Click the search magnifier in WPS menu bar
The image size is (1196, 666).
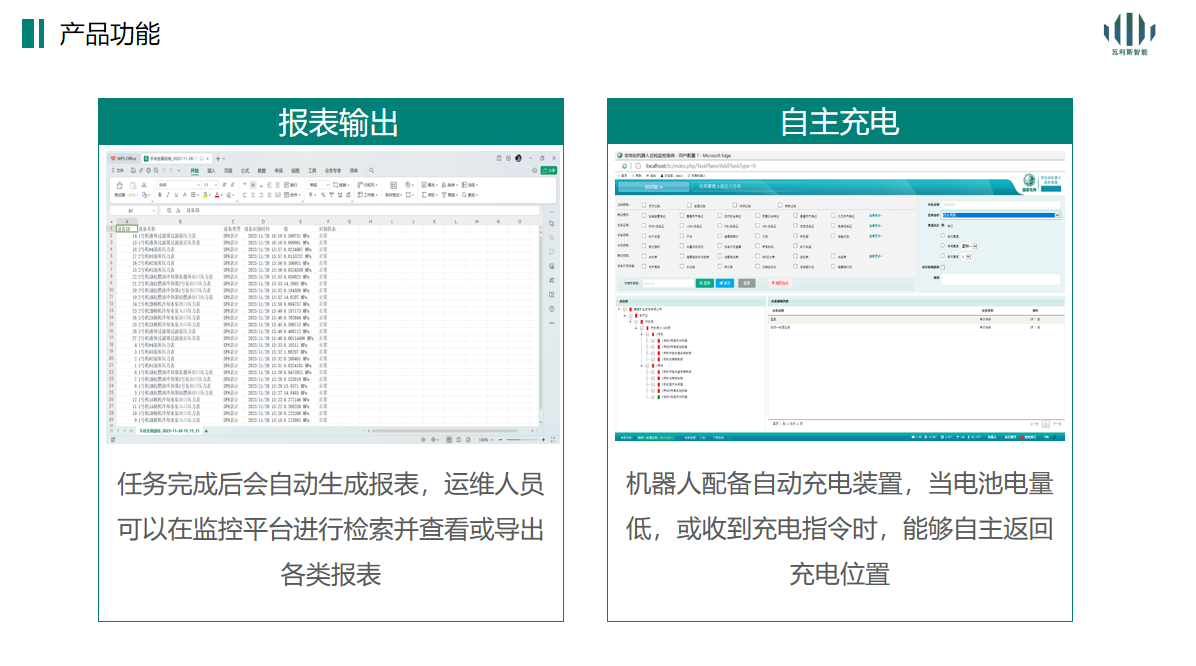point(372,171)
